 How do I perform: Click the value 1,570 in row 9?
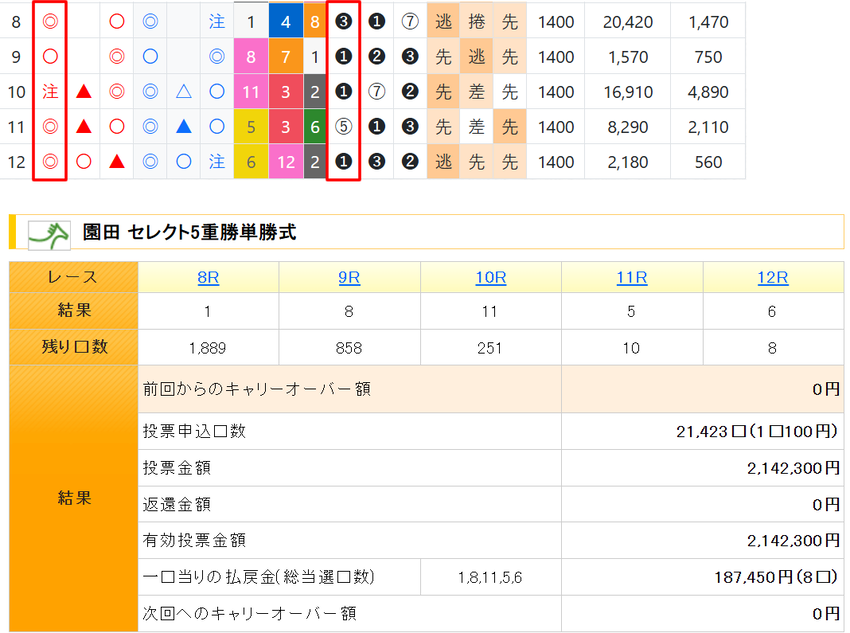tap(628, 57)
